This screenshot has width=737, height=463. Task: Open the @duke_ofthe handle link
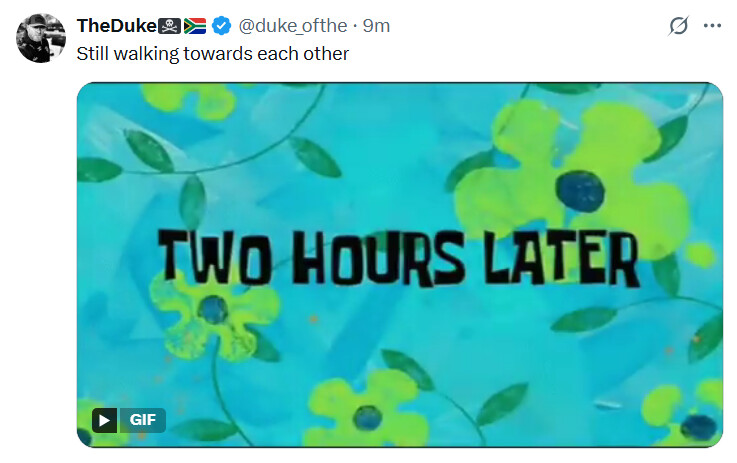(x=293, y=26)
